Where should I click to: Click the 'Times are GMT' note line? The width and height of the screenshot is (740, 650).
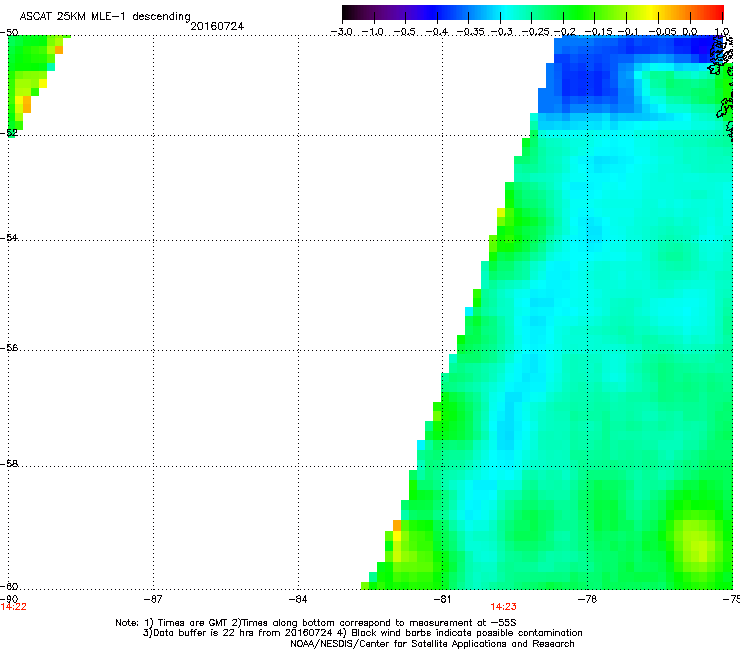click(316, 623)
